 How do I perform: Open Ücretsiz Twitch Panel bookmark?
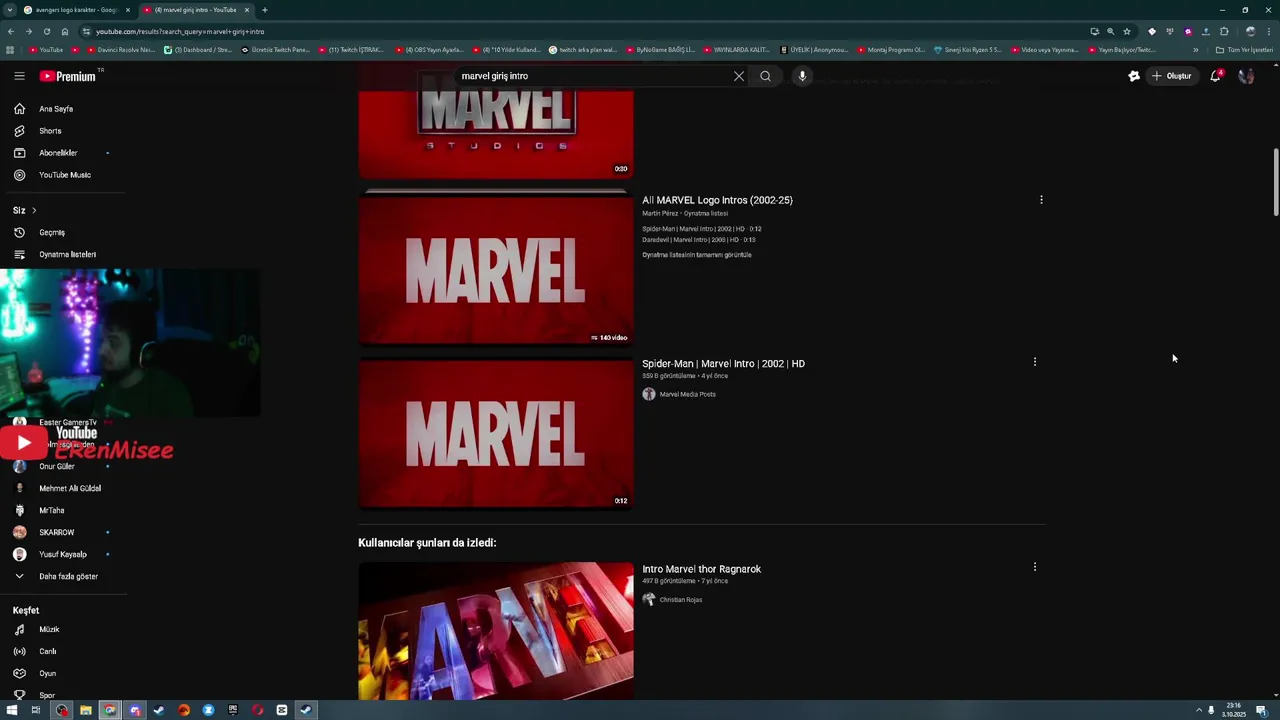point(277,49)
